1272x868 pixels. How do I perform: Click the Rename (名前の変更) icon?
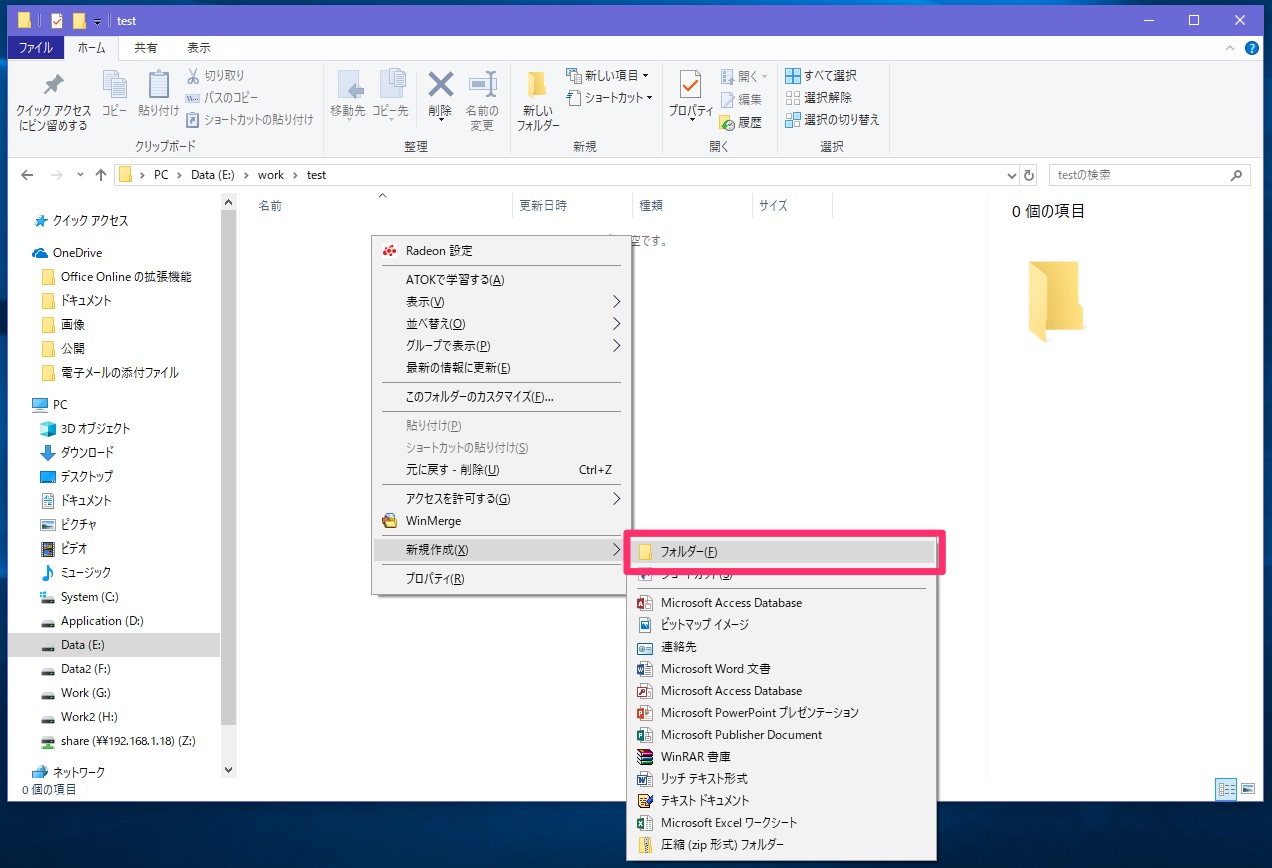click(x=482, y=84)
